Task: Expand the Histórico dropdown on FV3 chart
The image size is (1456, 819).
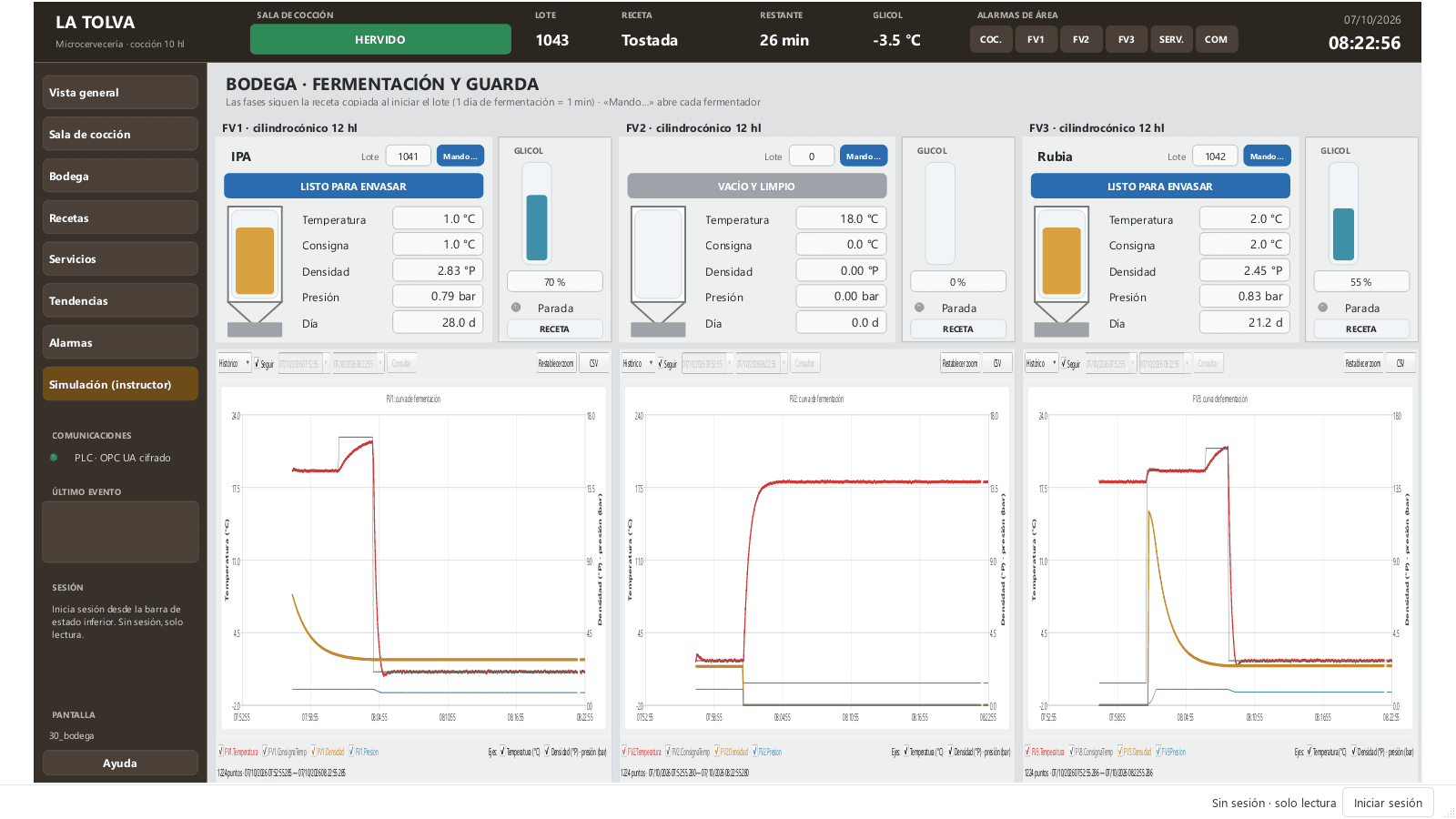Action: pyautogui.click(x=1041, y=363)
